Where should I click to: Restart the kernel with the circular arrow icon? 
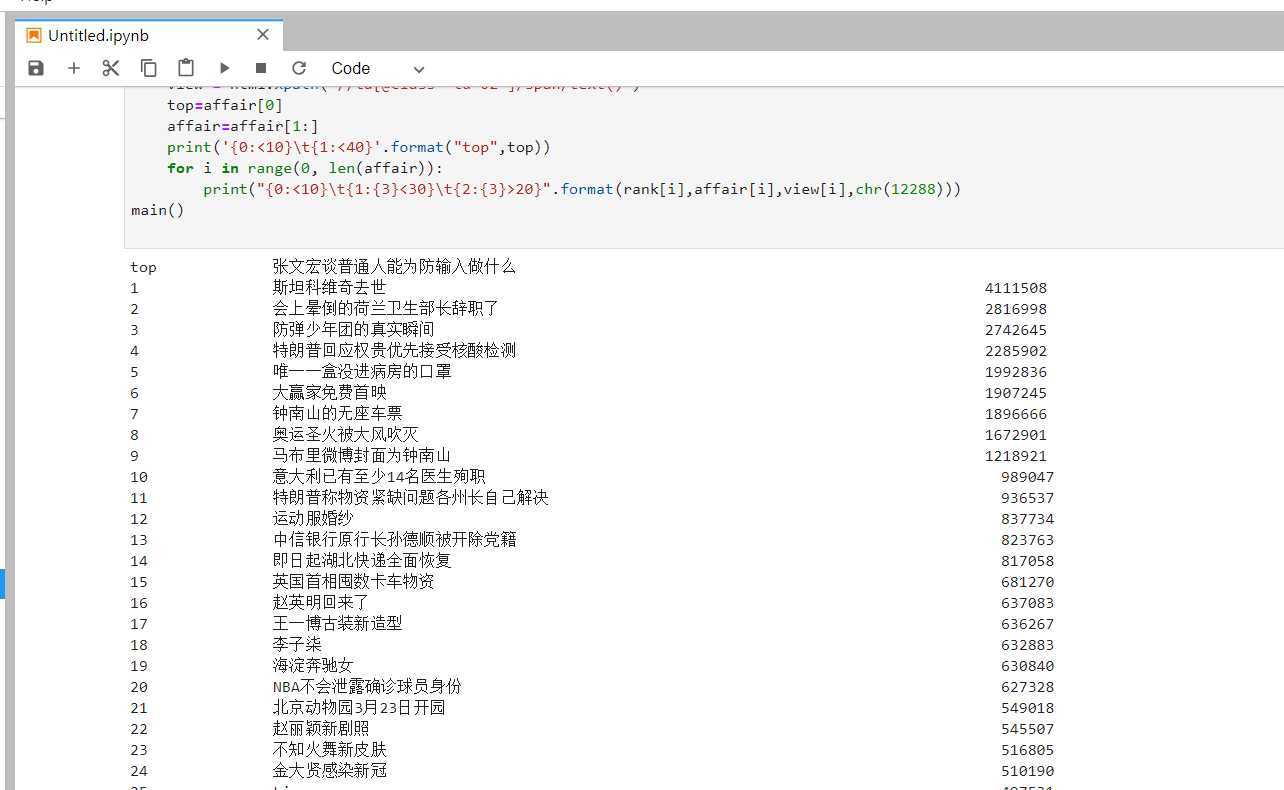click(x=298, y=68)
